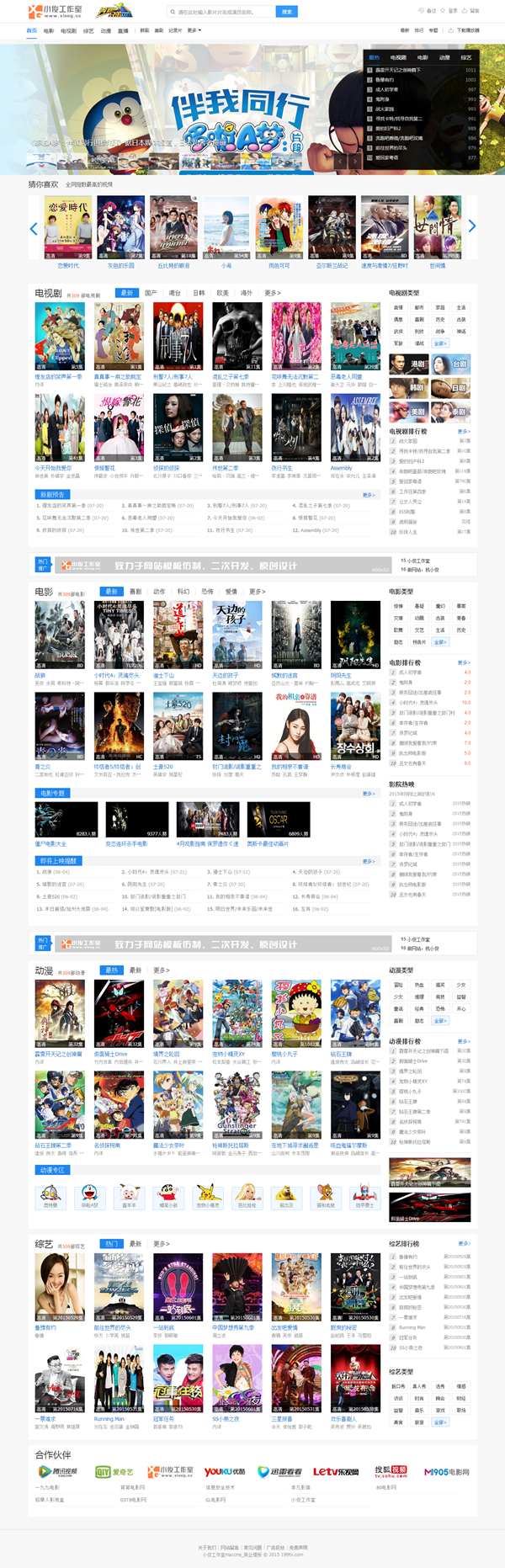Open the Assembly drama title link

[x=341, y=468]
